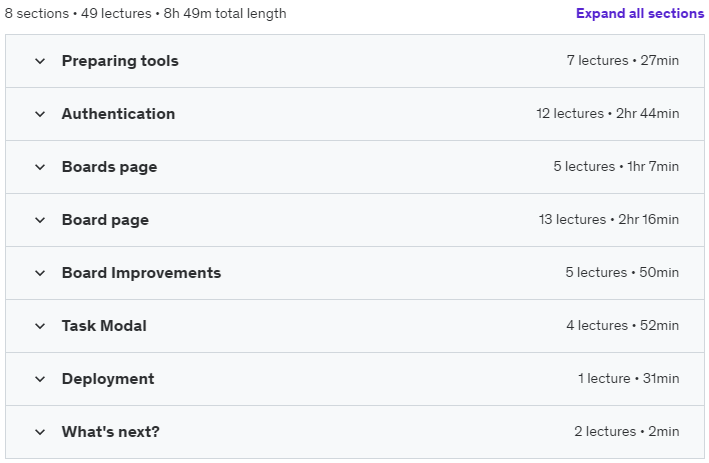Click '13 lectures • 2hr 16min' text
The image size is (709, 463).
pyautogui.click(x=609, y=219)
